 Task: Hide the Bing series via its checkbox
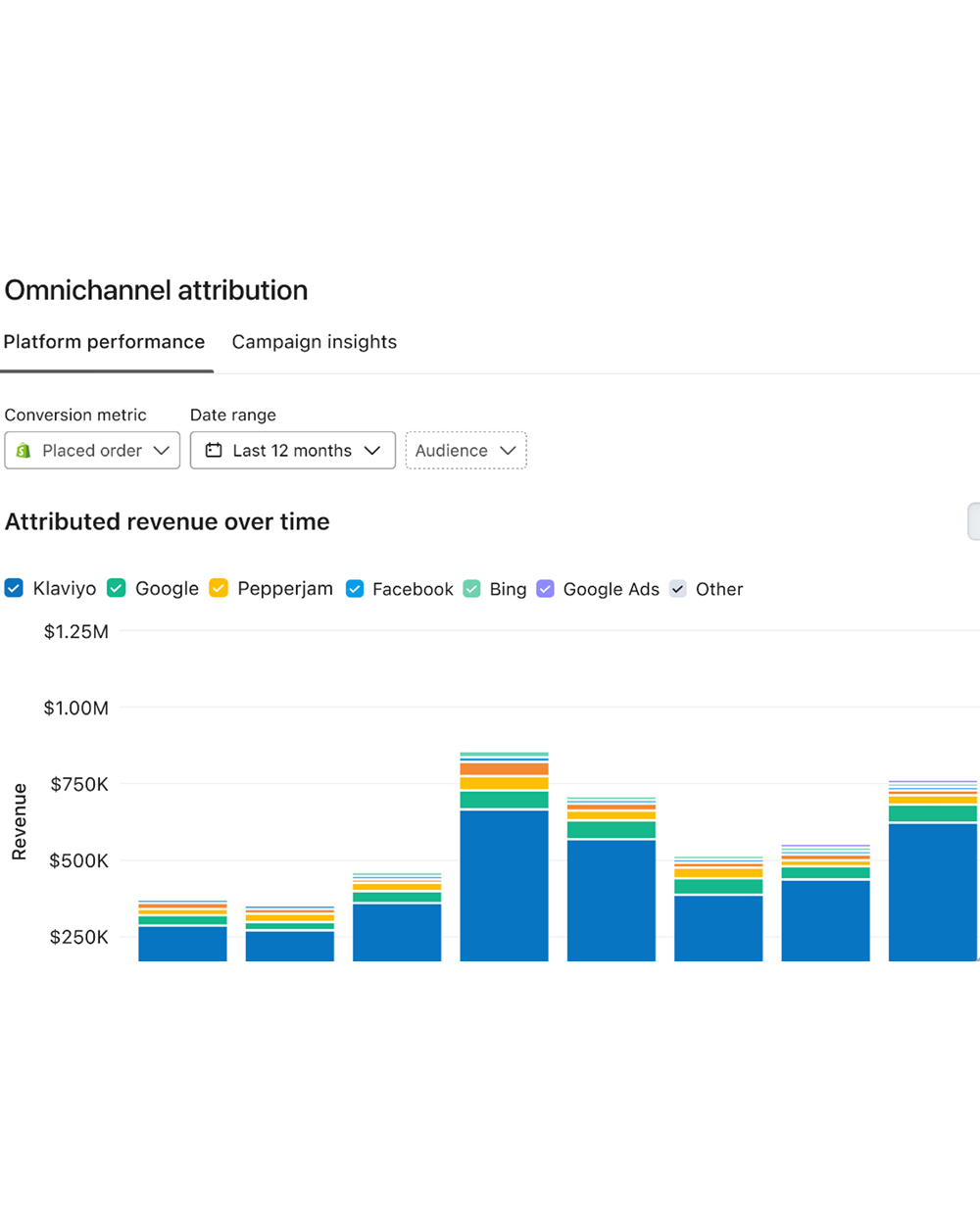pyautogui.click(x=471, y=589)
